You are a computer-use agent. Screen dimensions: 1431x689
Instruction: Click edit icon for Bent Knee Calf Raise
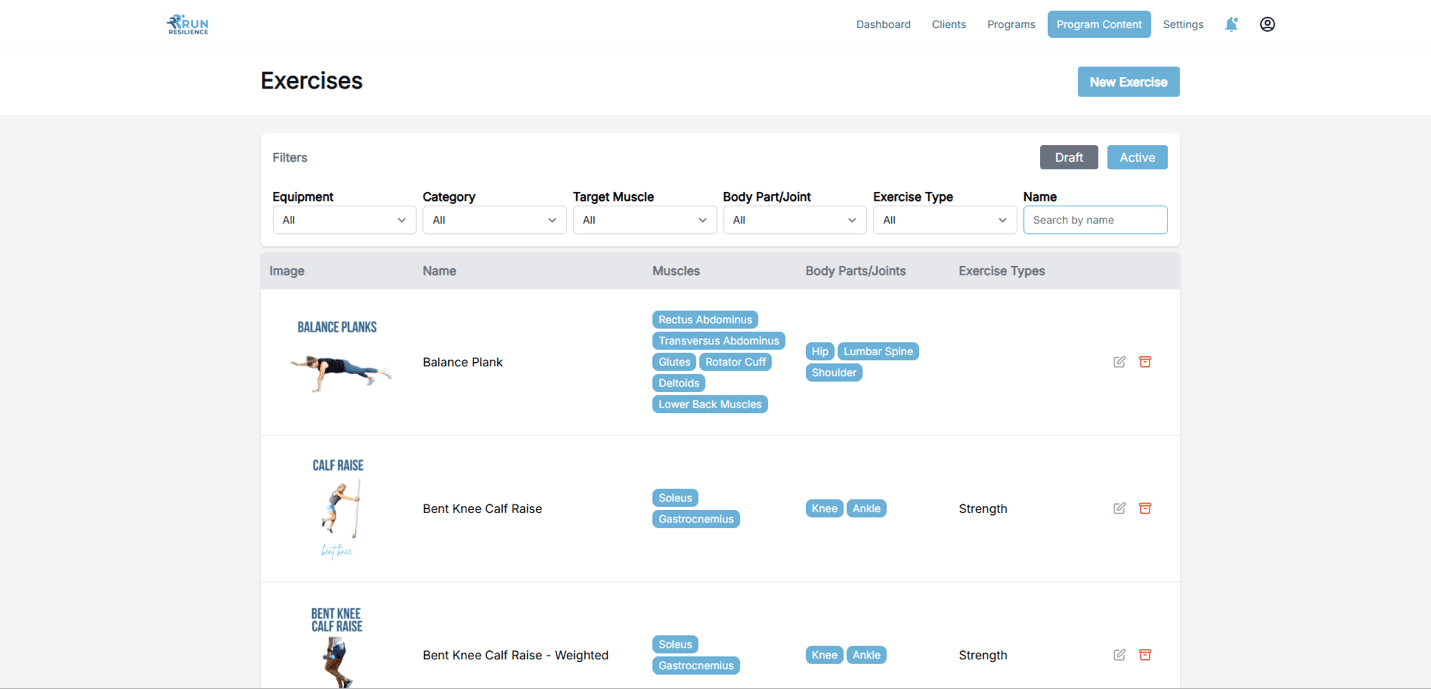(x=1119, y=508)
